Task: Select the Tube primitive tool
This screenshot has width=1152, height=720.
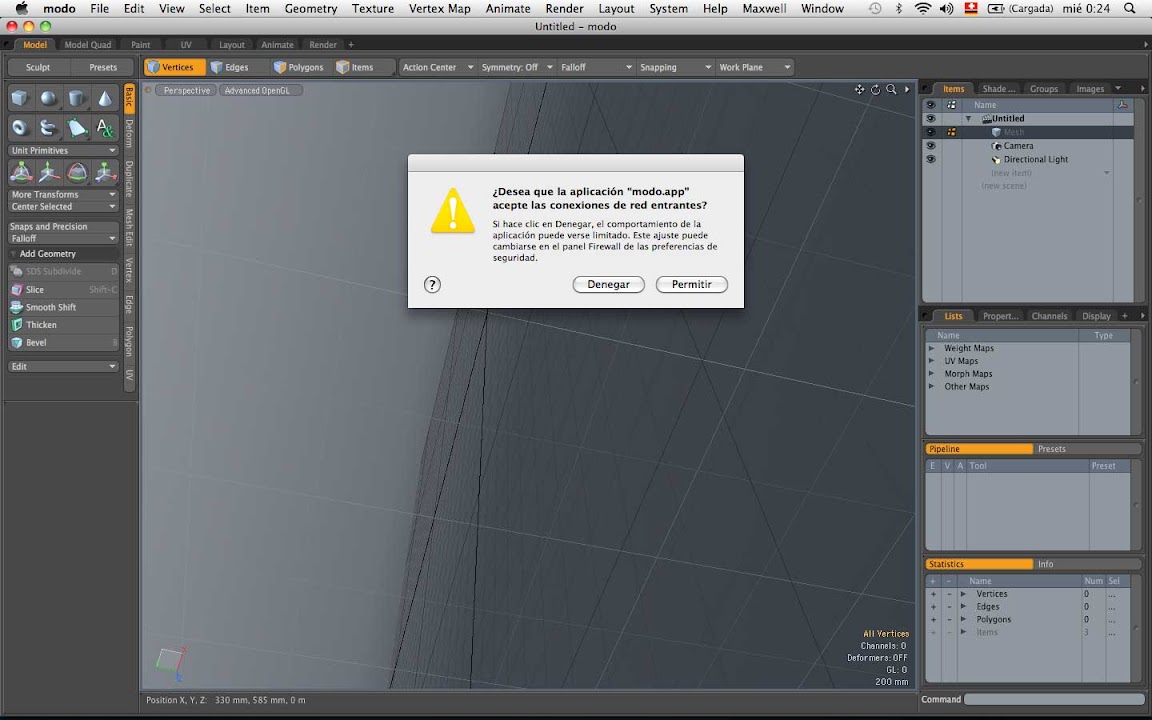Action: (48, 128)
